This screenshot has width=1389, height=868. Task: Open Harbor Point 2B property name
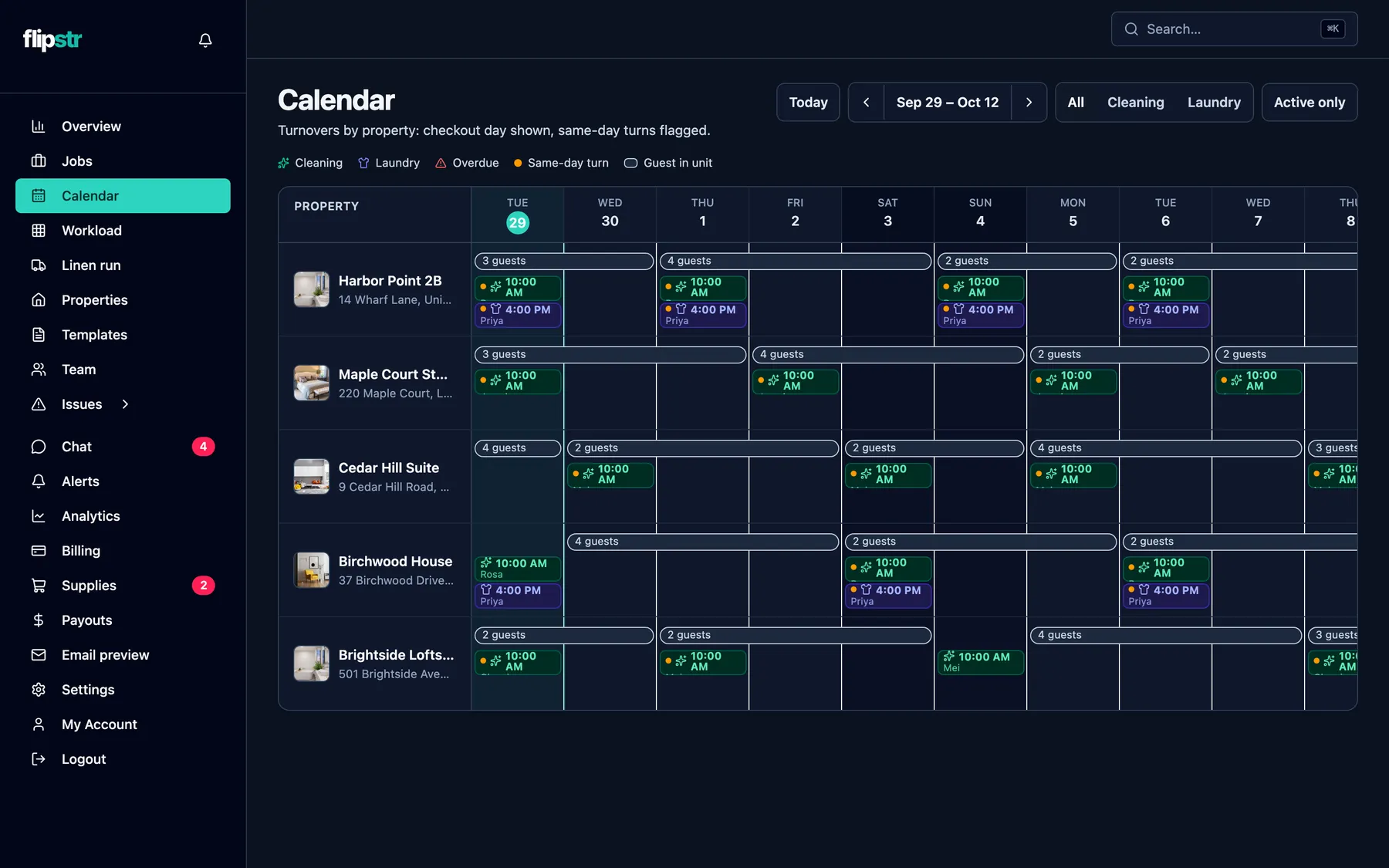[390, 281]
